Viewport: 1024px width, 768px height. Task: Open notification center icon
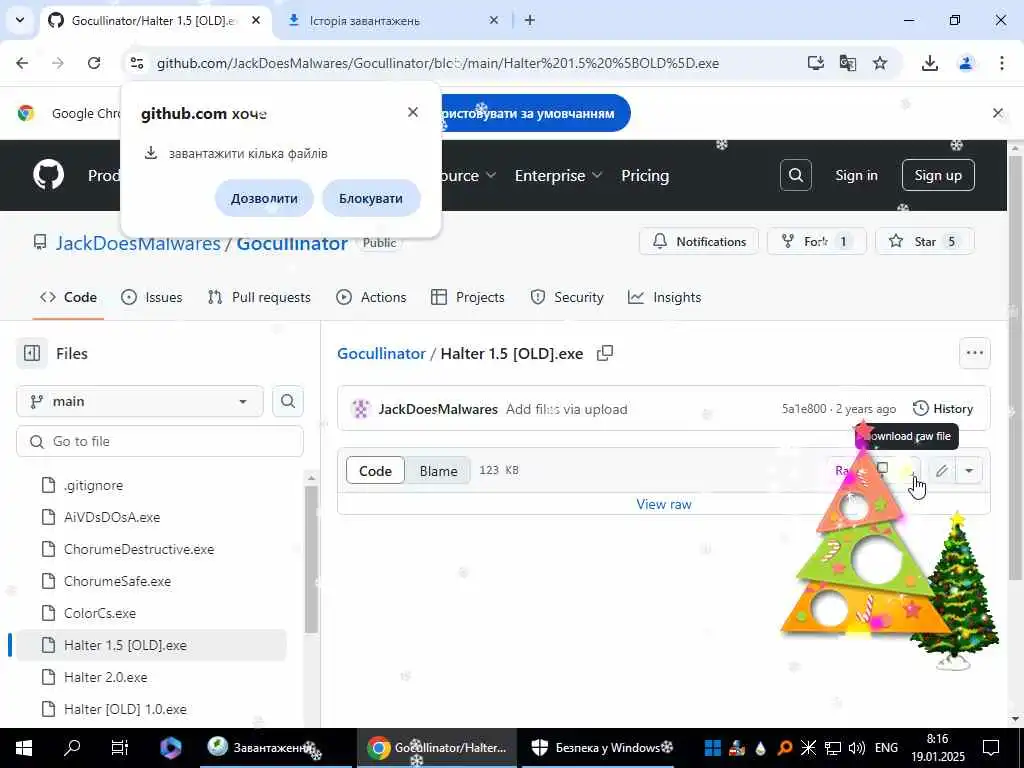pyautogui.click(x=991, y=748)
